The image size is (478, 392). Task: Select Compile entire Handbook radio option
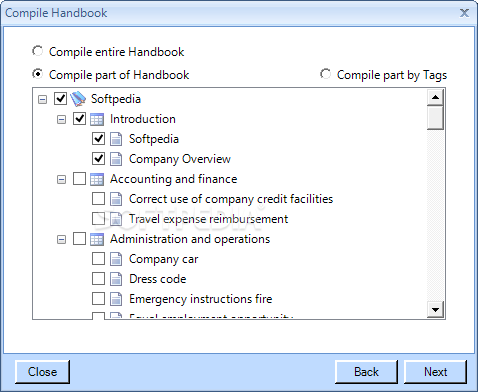pos(37,51)
